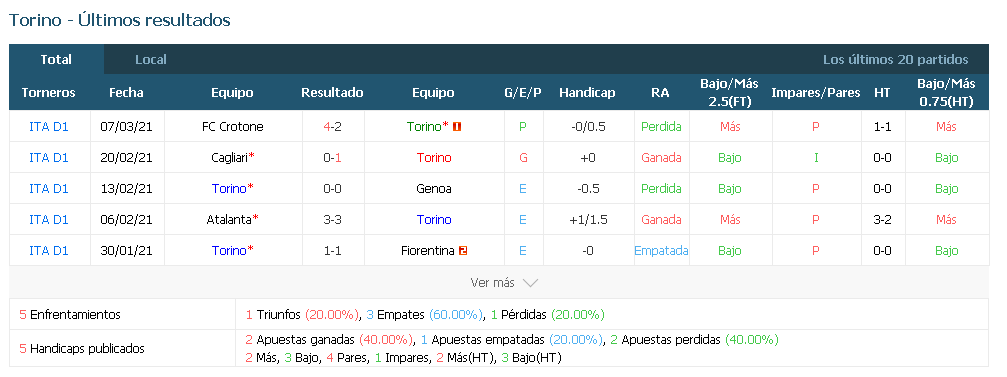Expand the Ver más chevron arrow
1007x377 pixels.
(530, 283)
